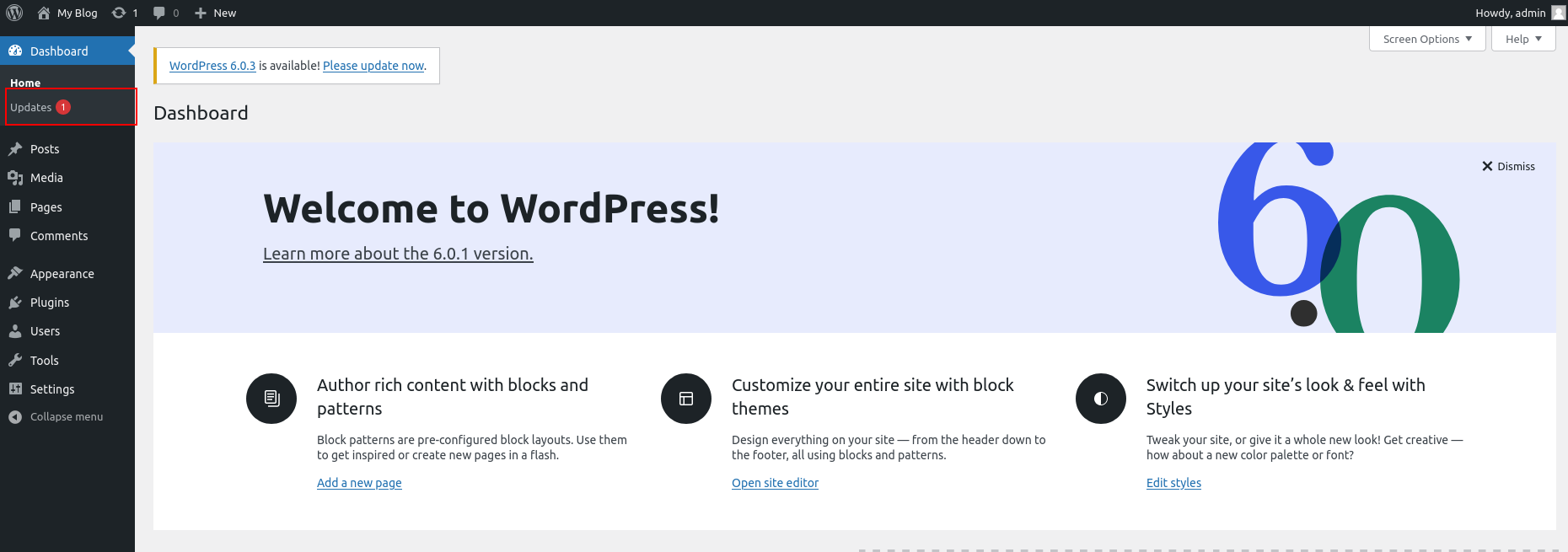Click the Collapse menu arrow icon
The image size is (1568, 552).
[x=15, y=417]
